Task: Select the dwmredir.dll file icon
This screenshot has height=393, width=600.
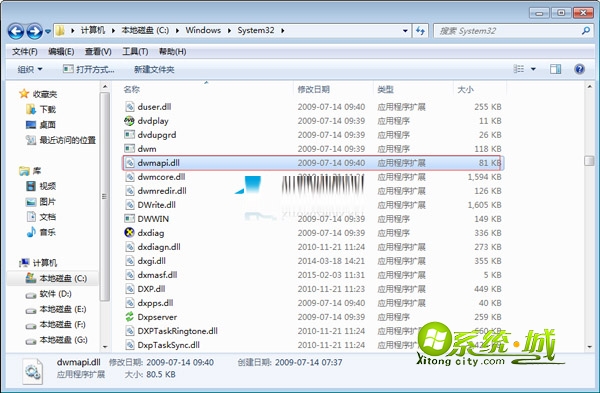Action: tap(130, 191)
